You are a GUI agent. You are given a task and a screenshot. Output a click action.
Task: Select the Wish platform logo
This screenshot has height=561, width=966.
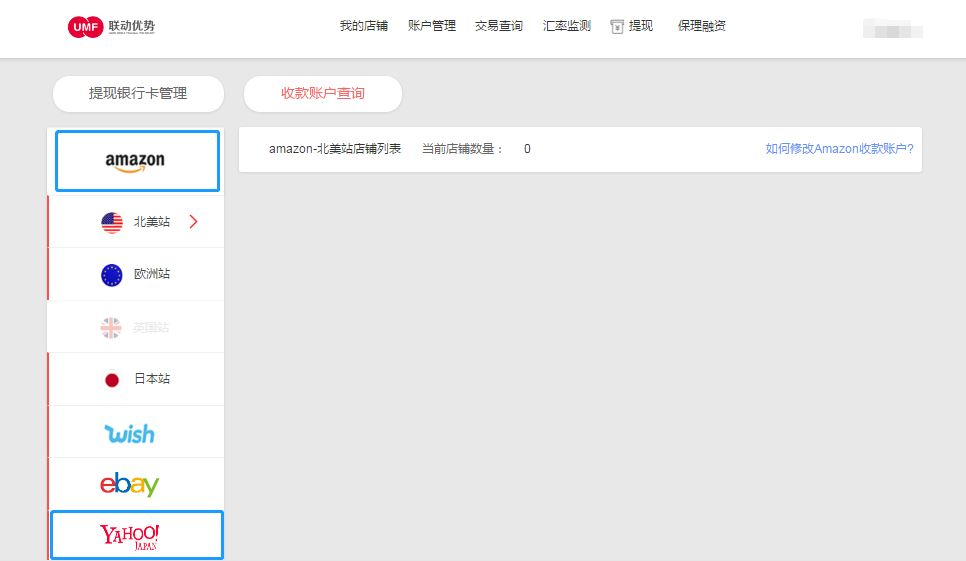pos(129,434)
